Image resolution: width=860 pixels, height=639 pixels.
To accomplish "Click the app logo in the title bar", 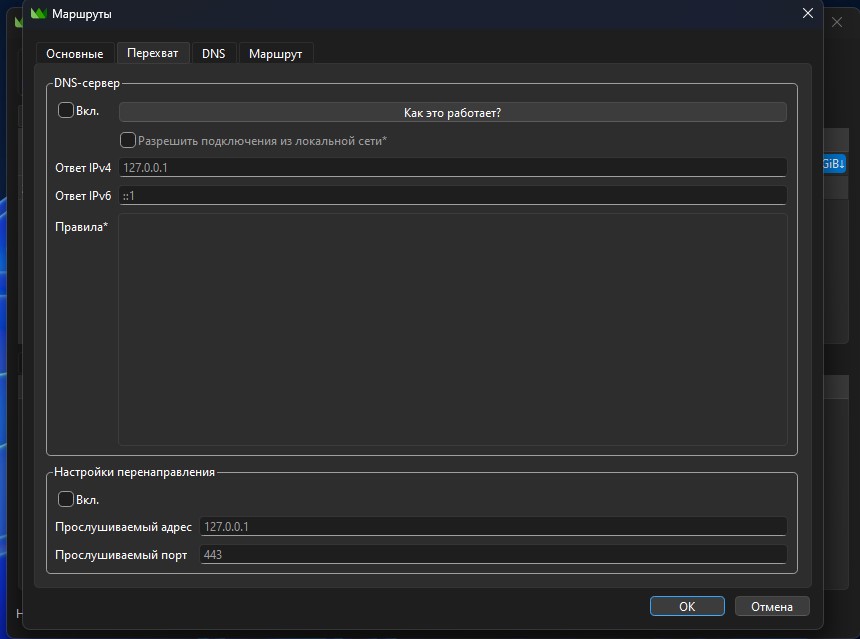I will pos(38,14).
